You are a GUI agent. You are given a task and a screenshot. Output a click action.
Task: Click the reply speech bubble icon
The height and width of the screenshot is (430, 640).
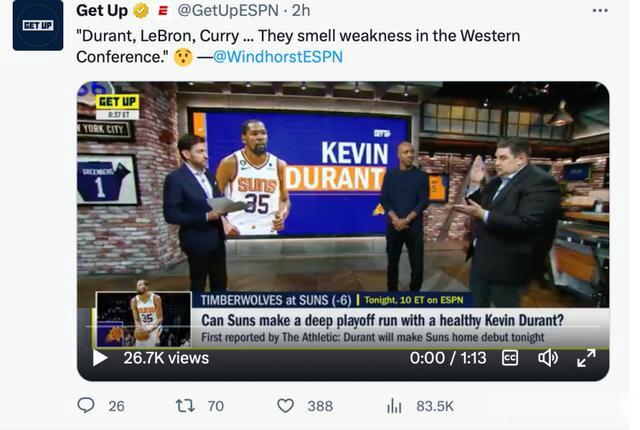click(87, 405)
